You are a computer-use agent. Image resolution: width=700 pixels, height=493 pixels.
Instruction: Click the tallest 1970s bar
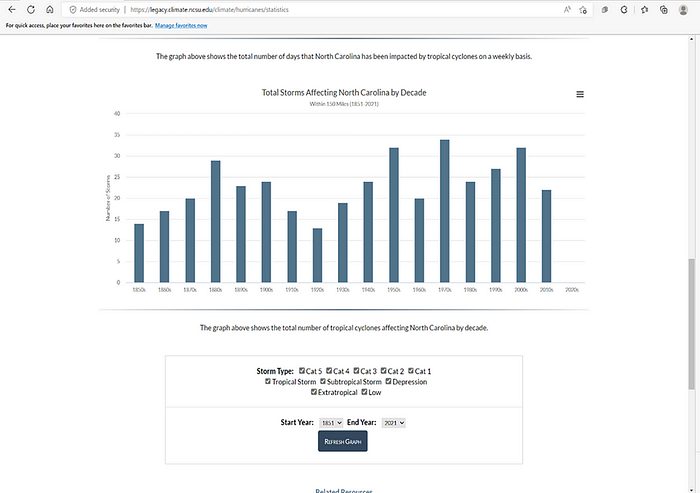click(x=445, y=211)
